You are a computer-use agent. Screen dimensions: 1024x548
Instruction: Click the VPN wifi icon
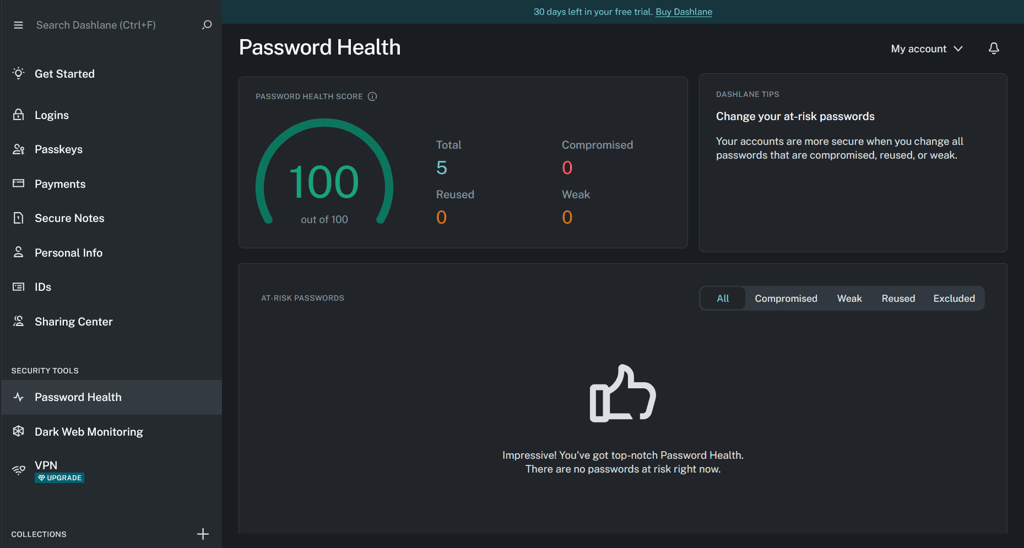coord(18,470)
